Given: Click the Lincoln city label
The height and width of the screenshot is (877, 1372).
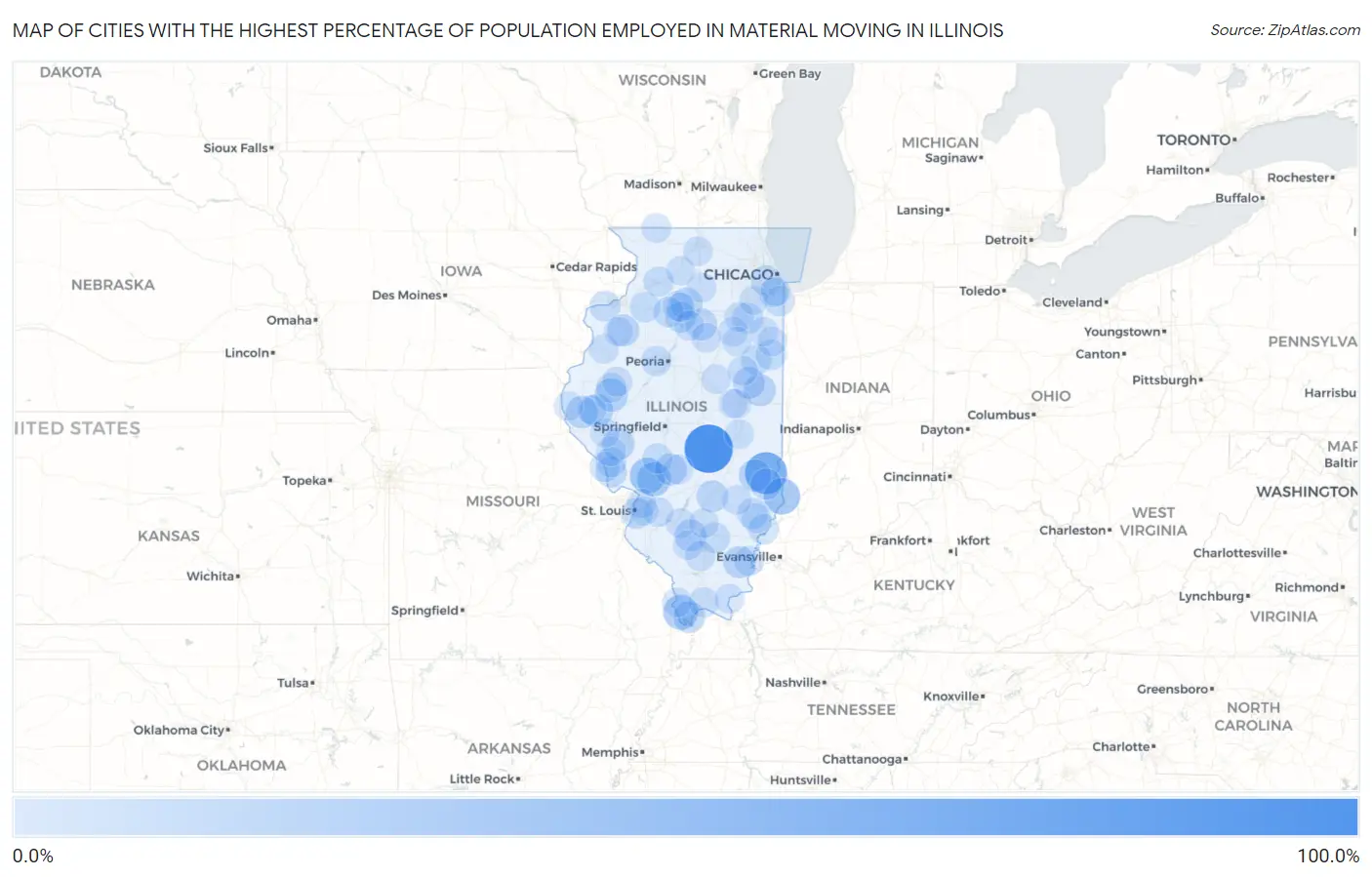Looking at the screenshot, I should (248, 352).
